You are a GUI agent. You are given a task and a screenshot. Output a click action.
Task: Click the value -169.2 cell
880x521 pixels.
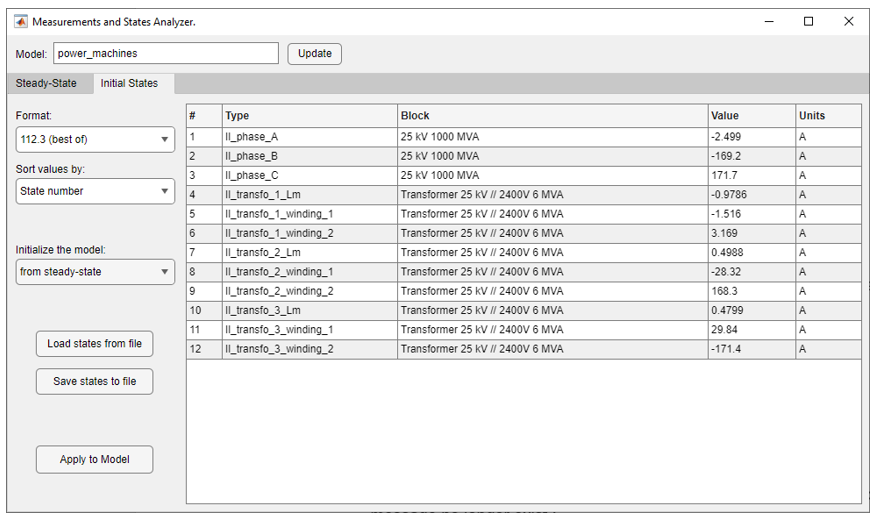pyautogui.click(x=752, y=156)
